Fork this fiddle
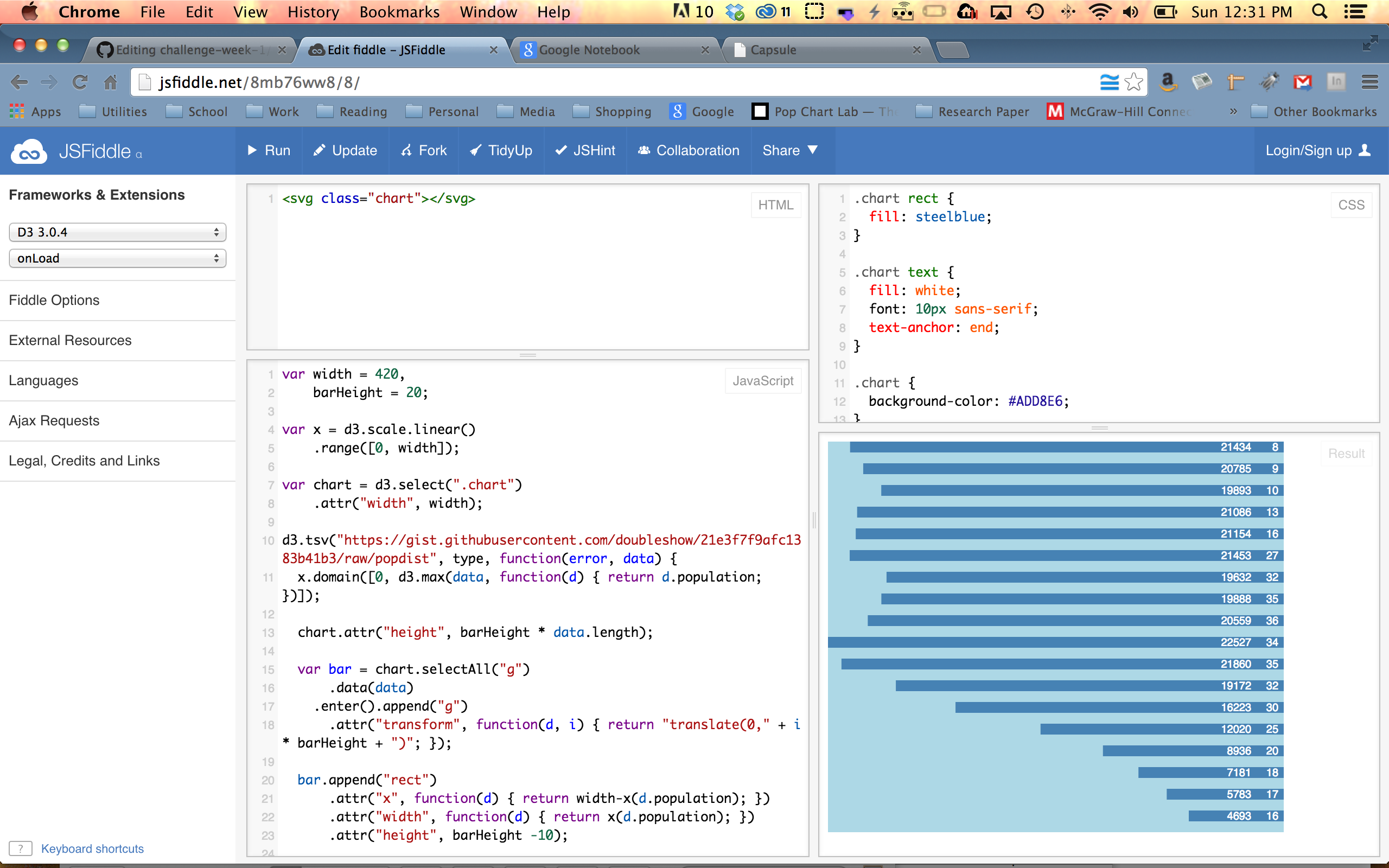The height and width of the screenshot is (868, 1389). (x=424, y=150)
